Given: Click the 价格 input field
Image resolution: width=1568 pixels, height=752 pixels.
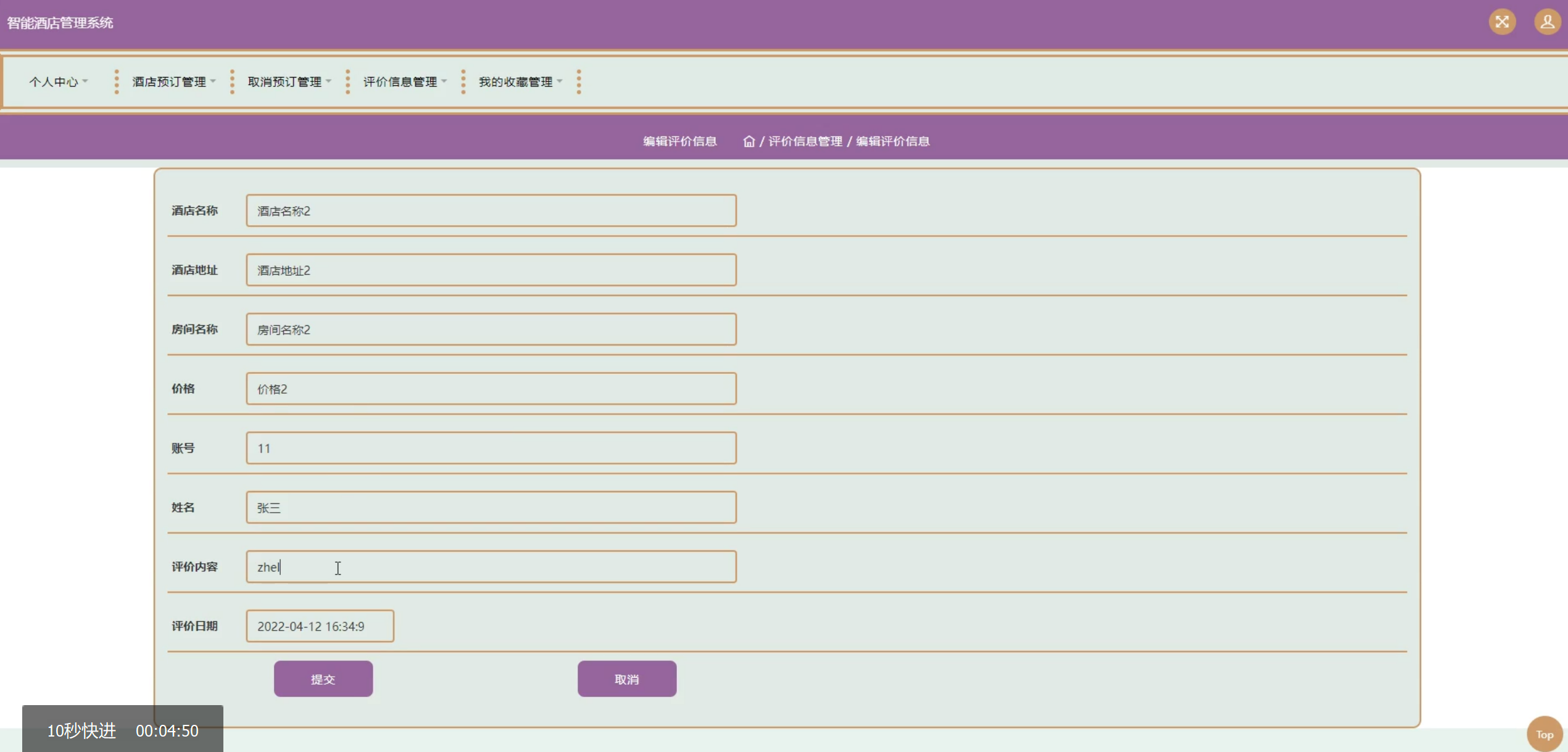Looking at the screenshot, I should (491, 389).
